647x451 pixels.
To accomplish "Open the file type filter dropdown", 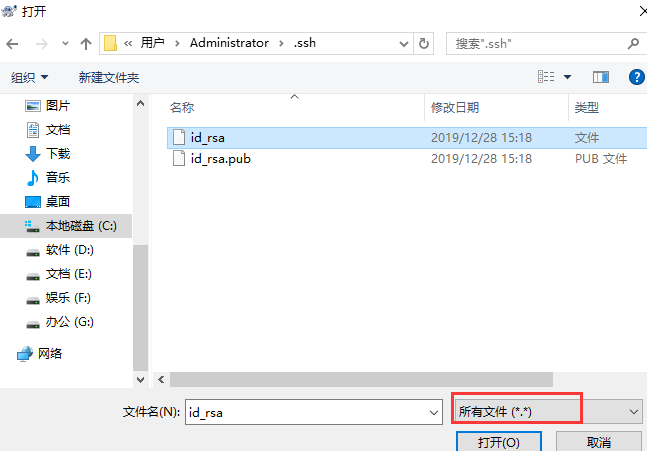I will pyautogui.click(x=548, y=411).
